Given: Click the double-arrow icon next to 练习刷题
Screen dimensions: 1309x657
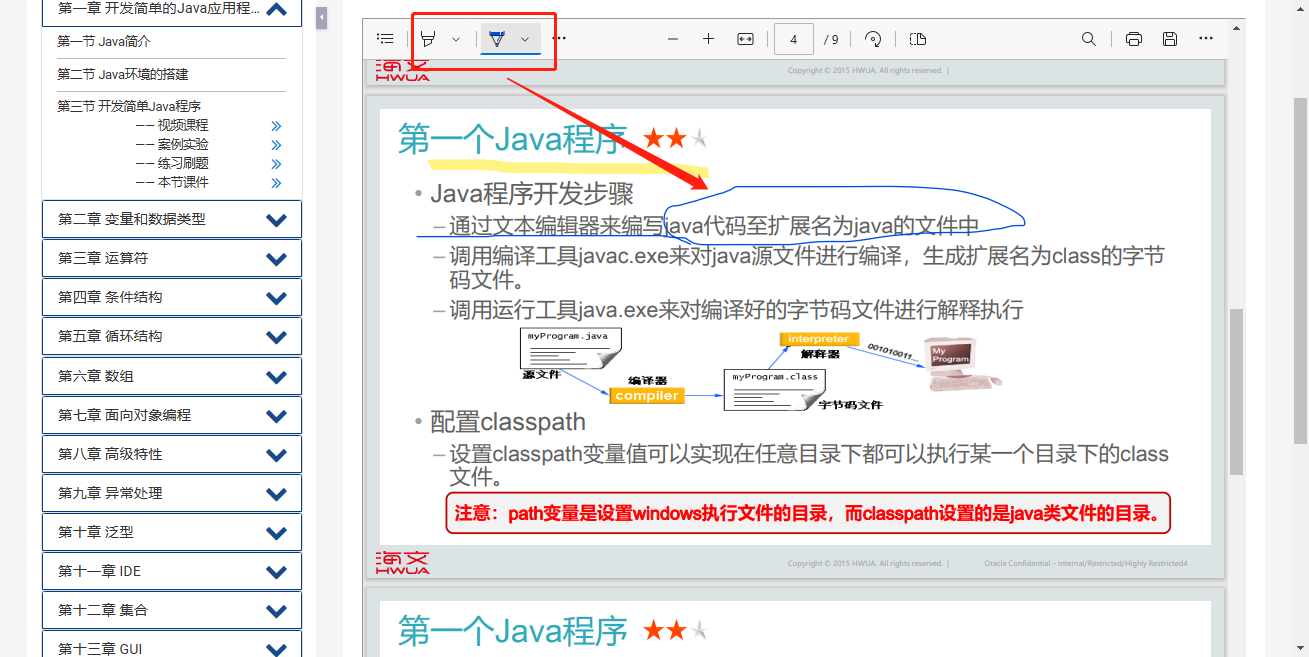Looking at the screenshot, I should pyautogui.click(x=276, y=164).
